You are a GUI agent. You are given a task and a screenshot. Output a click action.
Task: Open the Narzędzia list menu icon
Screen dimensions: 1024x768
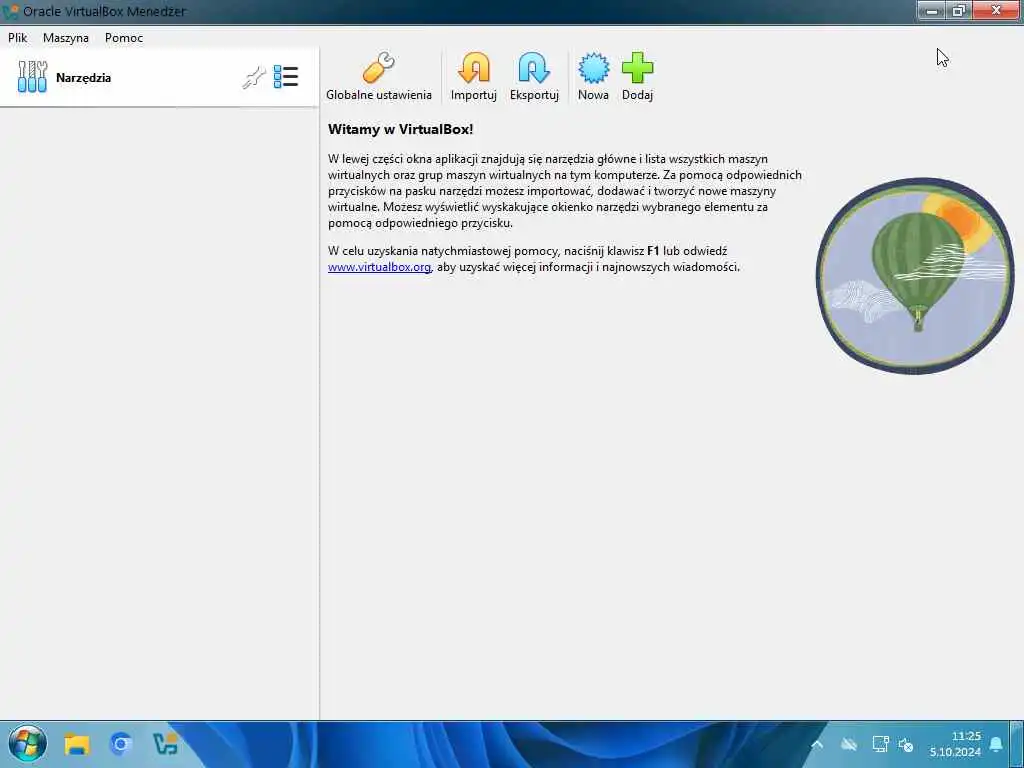click(286, 77)
